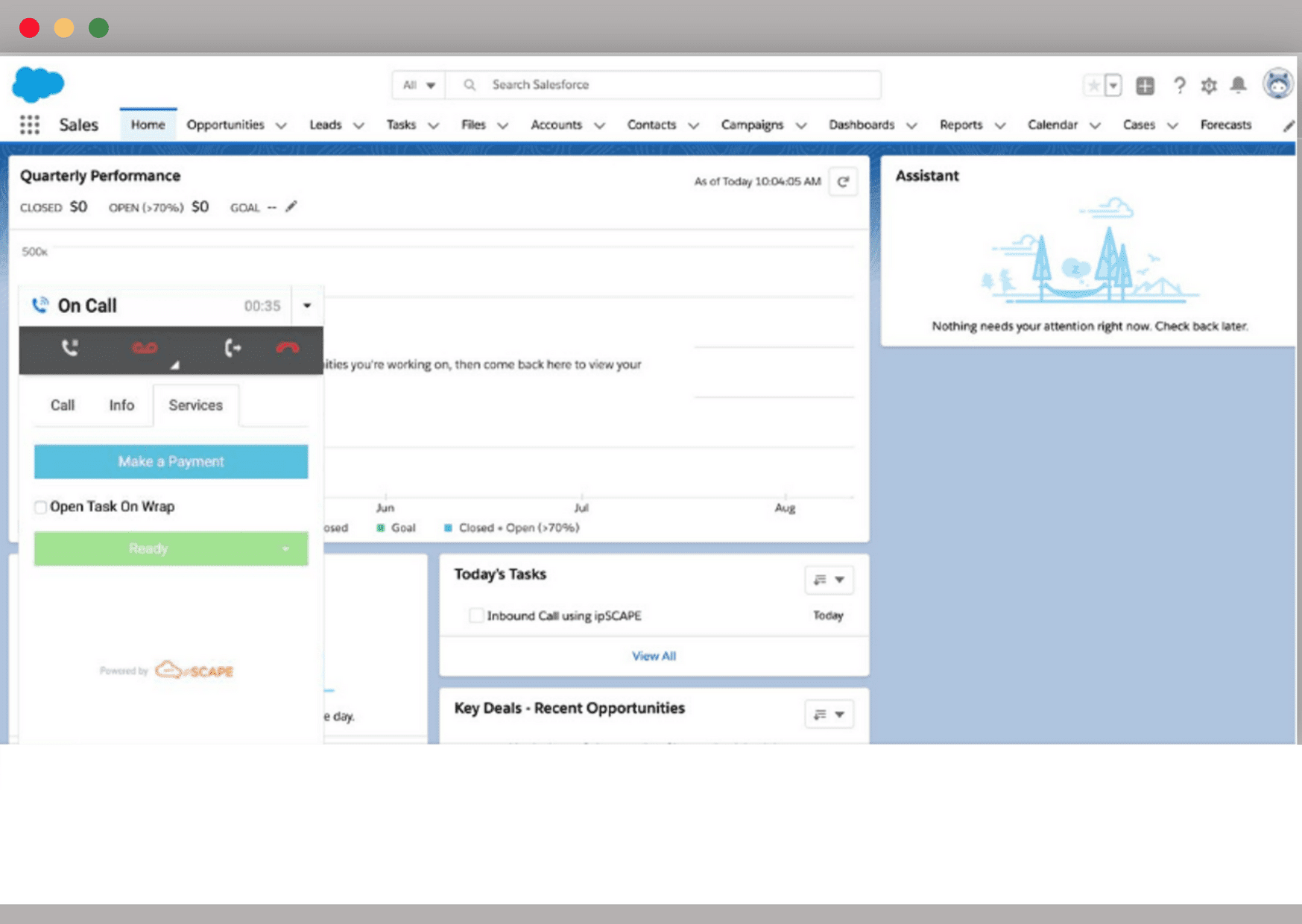Open the Ready status dropdown
The image size is (1302, 924).
click(285, 549)
